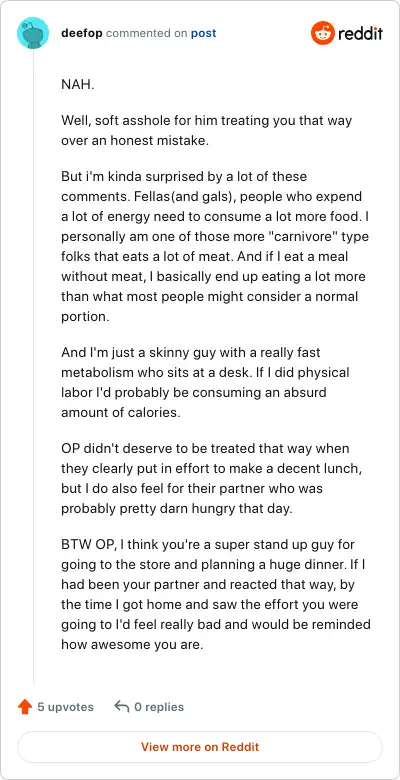
Task: Click the "5 upvotes" count label
Action: point(65,707)
